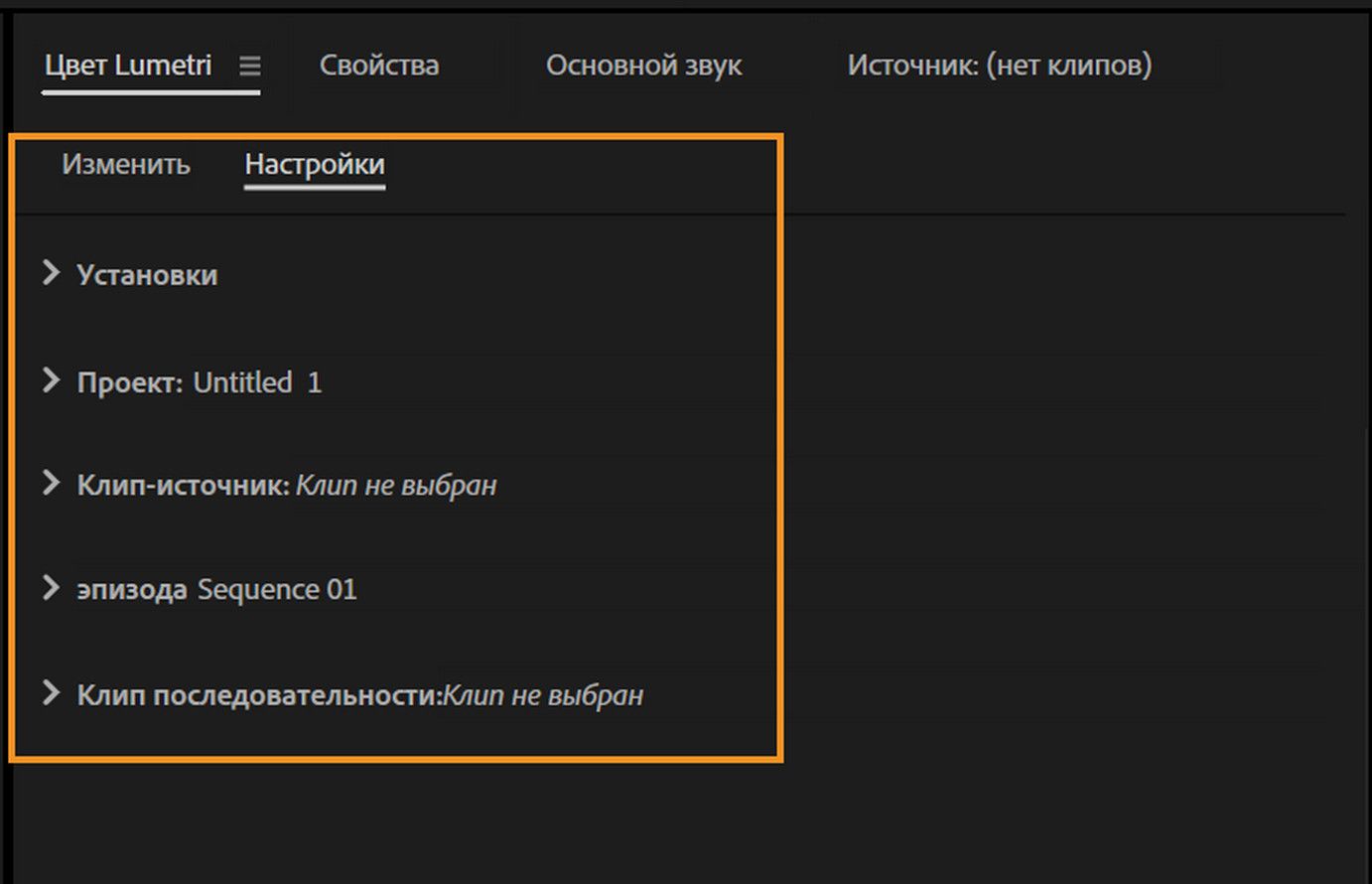The image size is (1372, 884).
Task: Switch to the Свойства tab
Action: (x=378, y=66)
